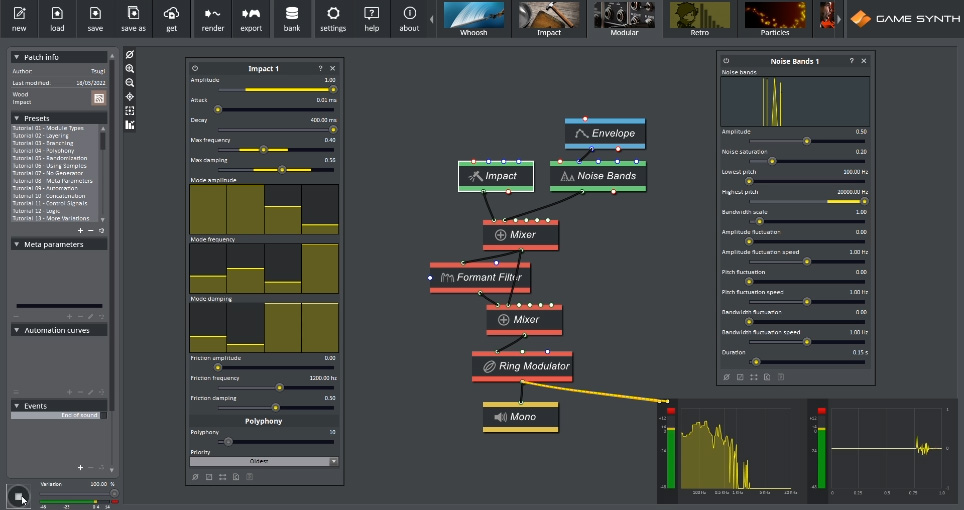This screenshot has height=510, width=964.
Task: Click the zoom out magnifier icon
Action: pyautogui.click(x=130, y=83)
